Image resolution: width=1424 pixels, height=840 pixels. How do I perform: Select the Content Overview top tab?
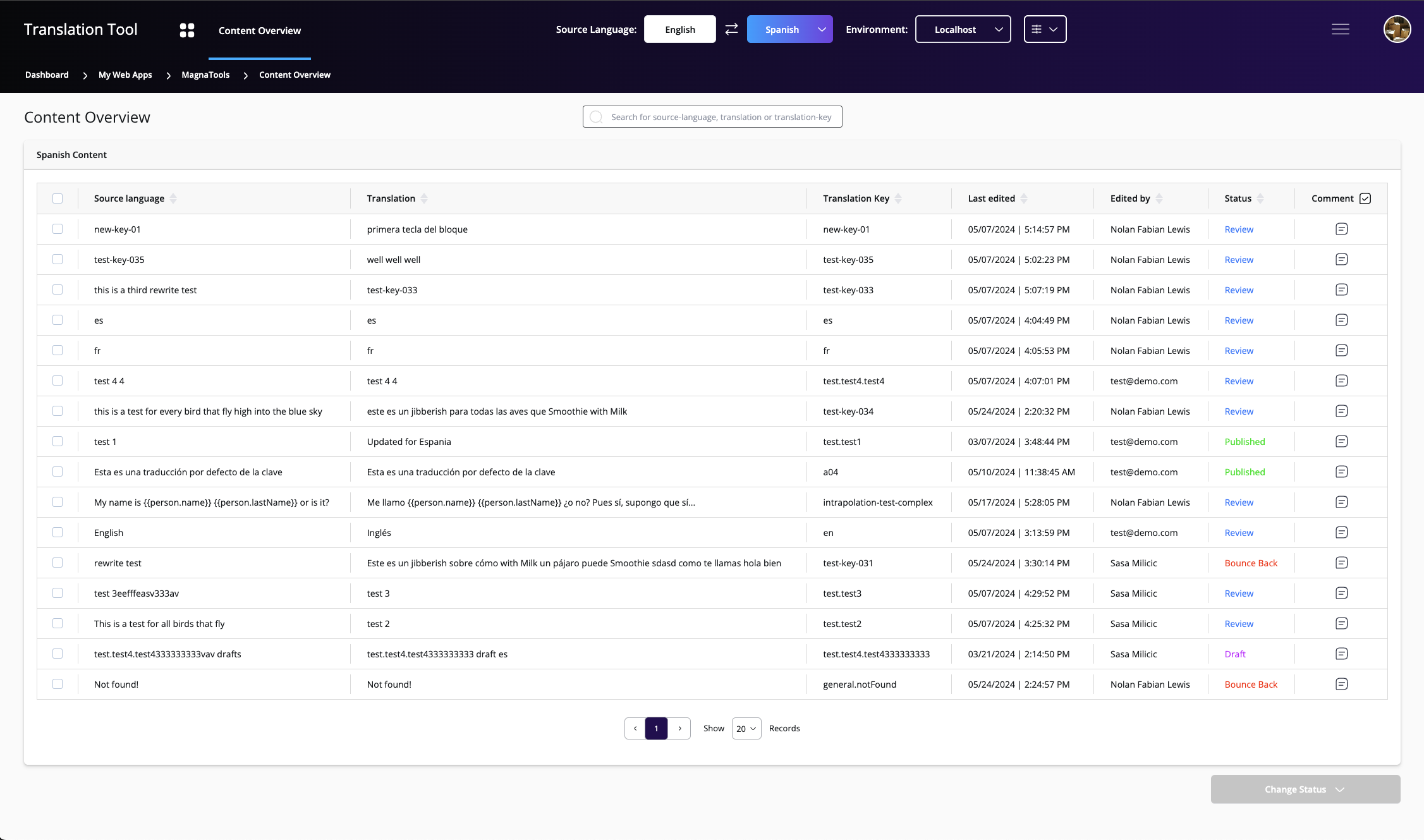[x=259, y=30]
